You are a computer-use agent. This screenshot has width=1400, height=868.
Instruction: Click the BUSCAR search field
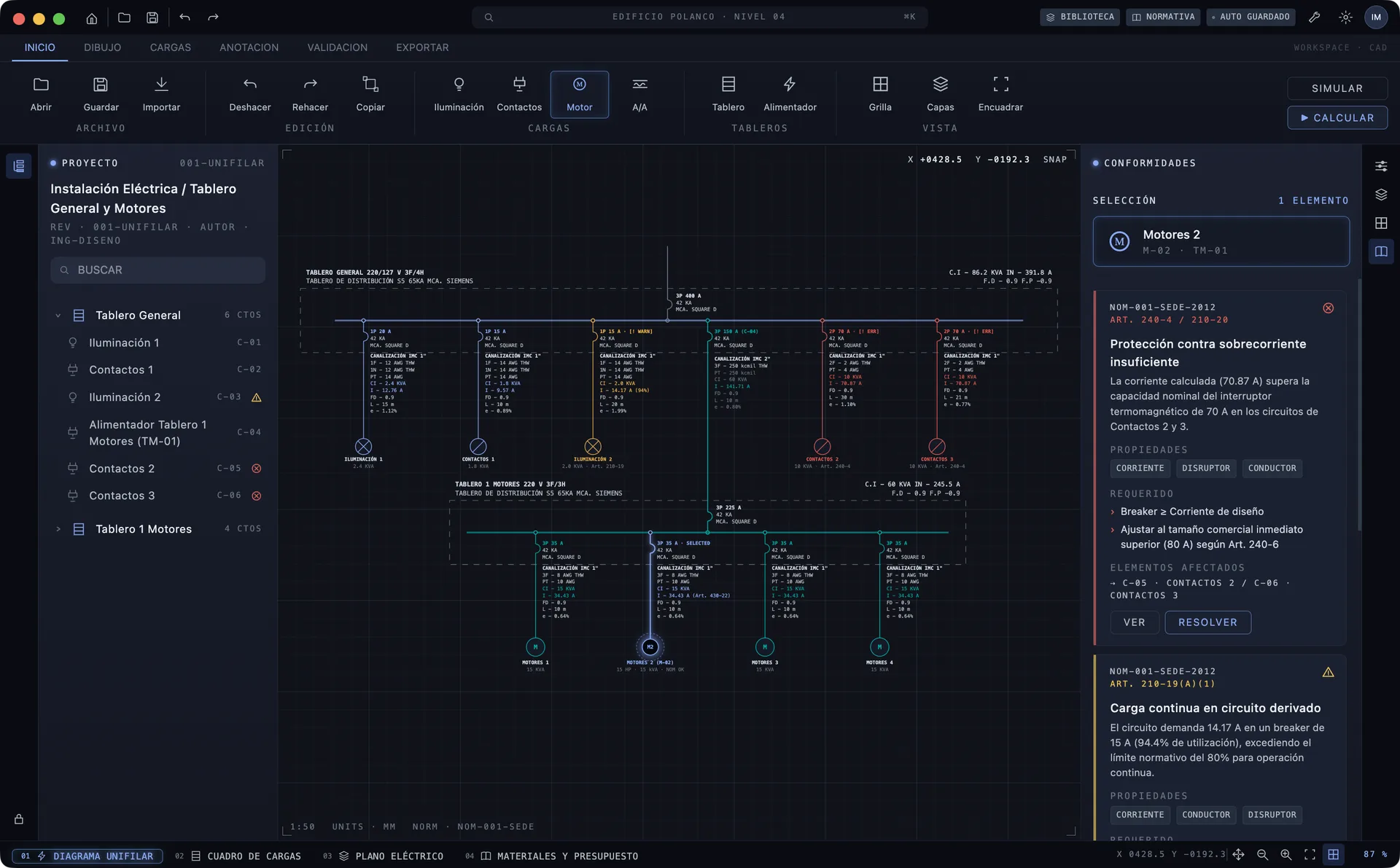157,270
